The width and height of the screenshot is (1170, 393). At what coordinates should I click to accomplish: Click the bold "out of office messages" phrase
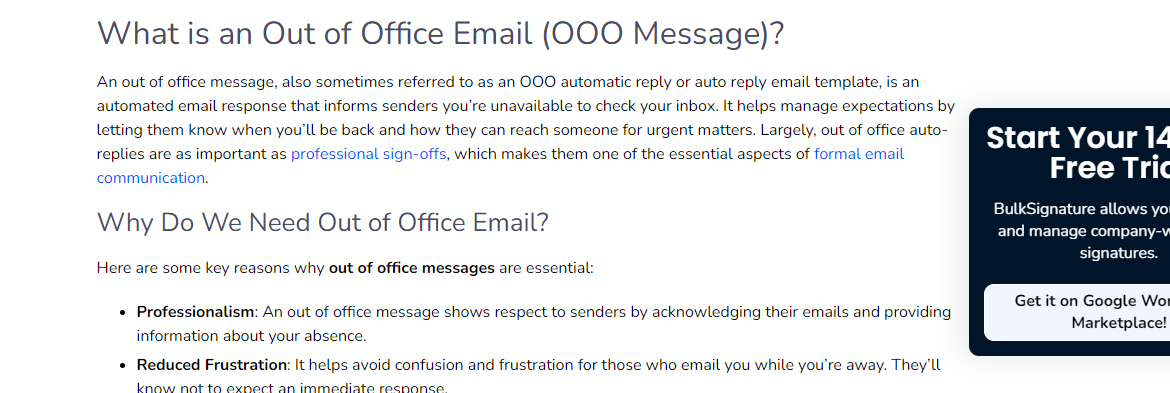point(412,268)
